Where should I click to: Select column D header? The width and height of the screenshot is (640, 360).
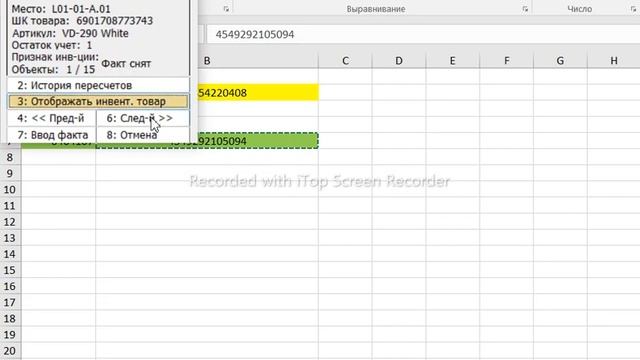(x=399, y=61)
